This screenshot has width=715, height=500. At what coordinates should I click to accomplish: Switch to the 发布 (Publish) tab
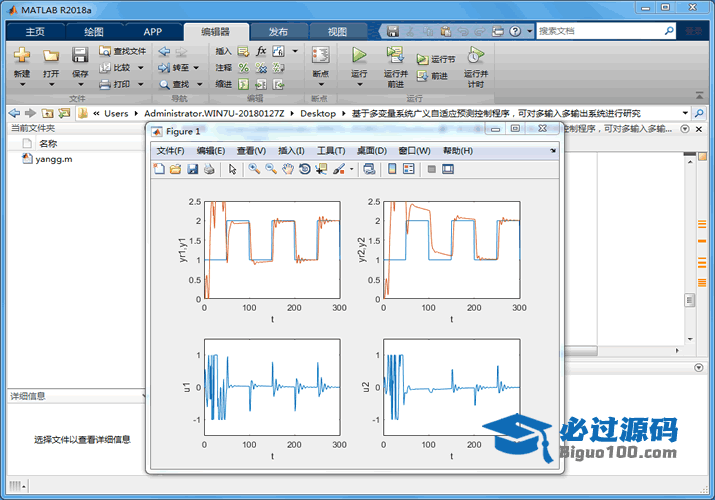click(278, 31)
